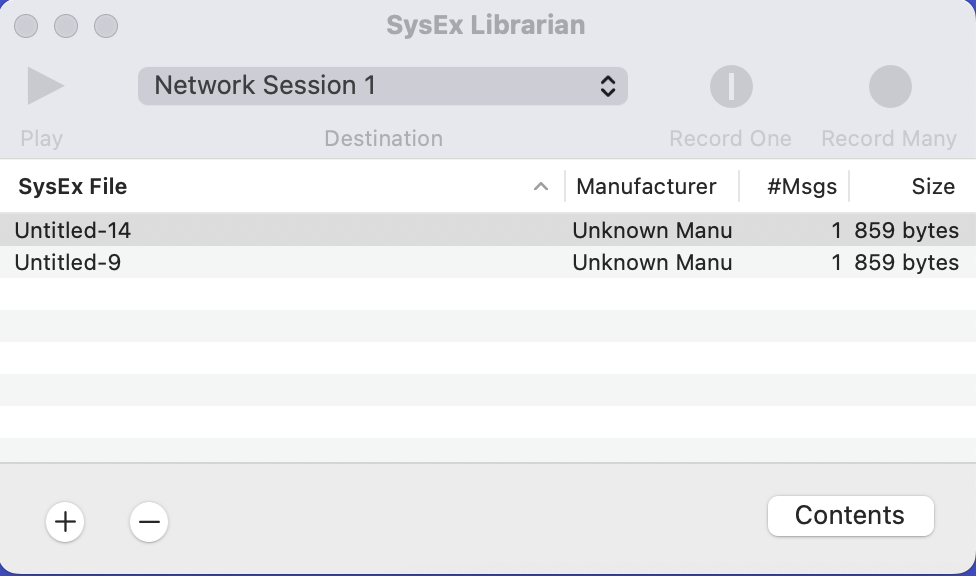Click the Record One icon
This screenshot has height=576, width=976.
(x=731, y=87)
